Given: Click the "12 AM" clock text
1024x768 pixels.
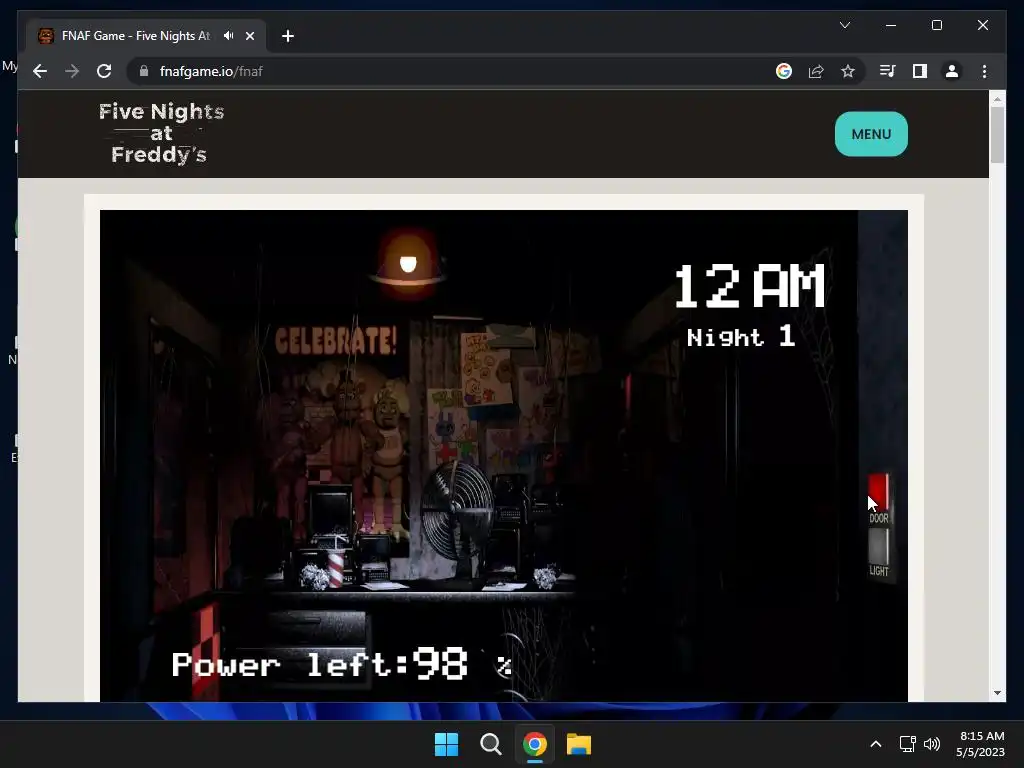Looking at the screenshot, I should (x=750, y=286).
